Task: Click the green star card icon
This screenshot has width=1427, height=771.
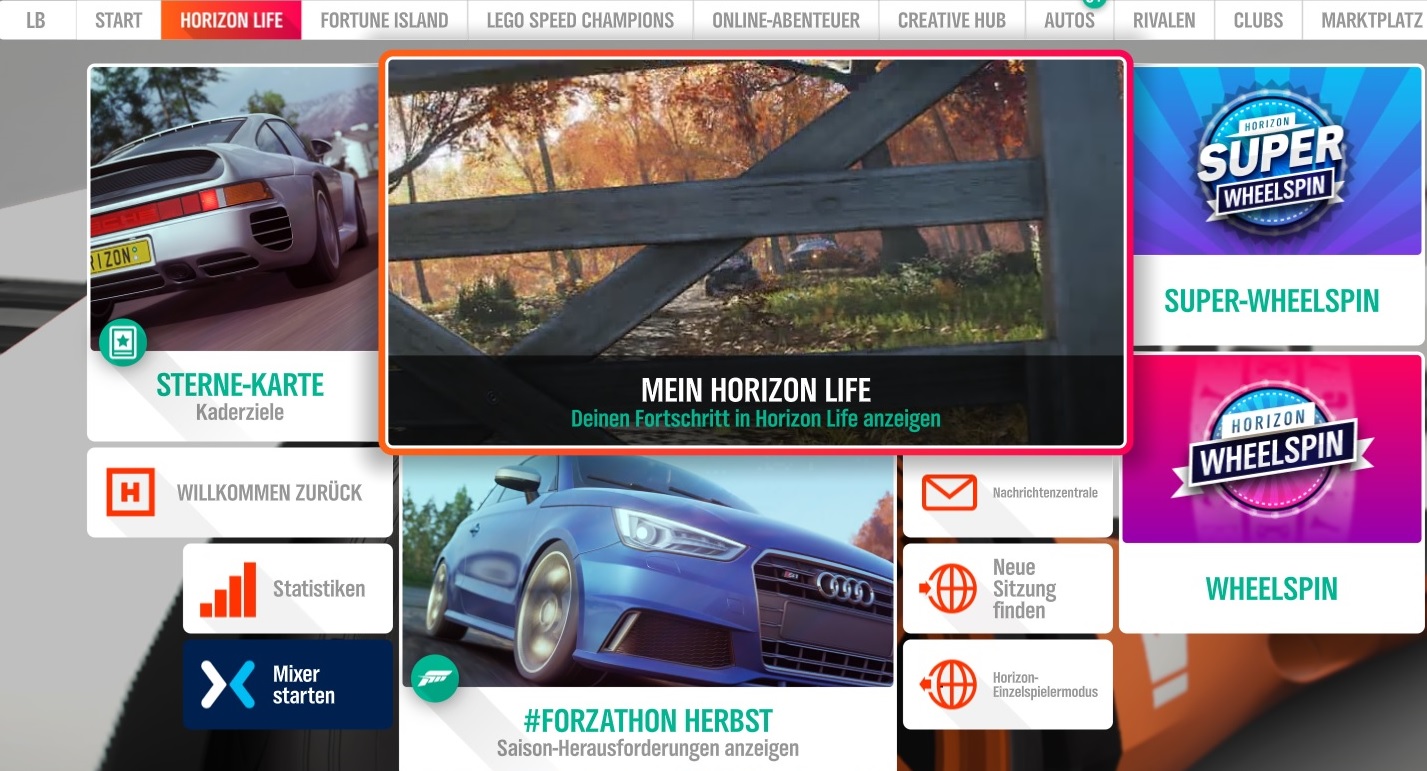Action: point(123,342)
